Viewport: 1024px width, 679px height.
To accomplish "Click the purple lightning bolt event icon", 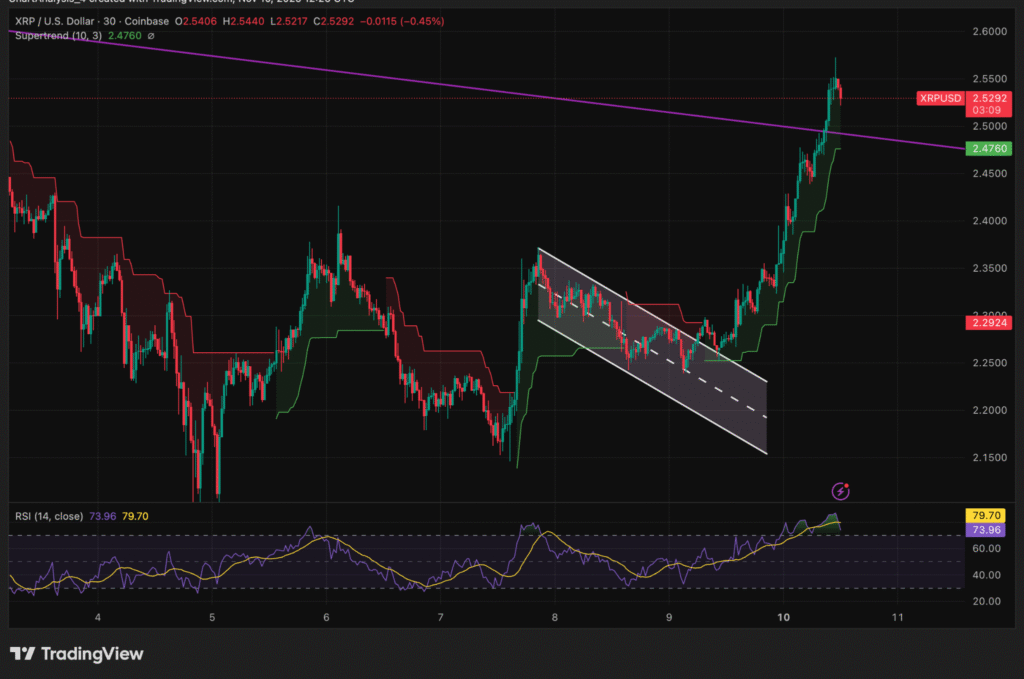I will point(842,490).
